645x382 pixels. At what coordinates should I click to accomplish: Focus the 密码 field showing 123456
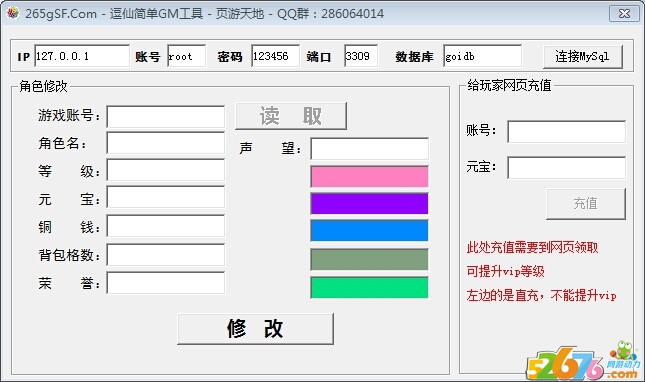(275, 56)
